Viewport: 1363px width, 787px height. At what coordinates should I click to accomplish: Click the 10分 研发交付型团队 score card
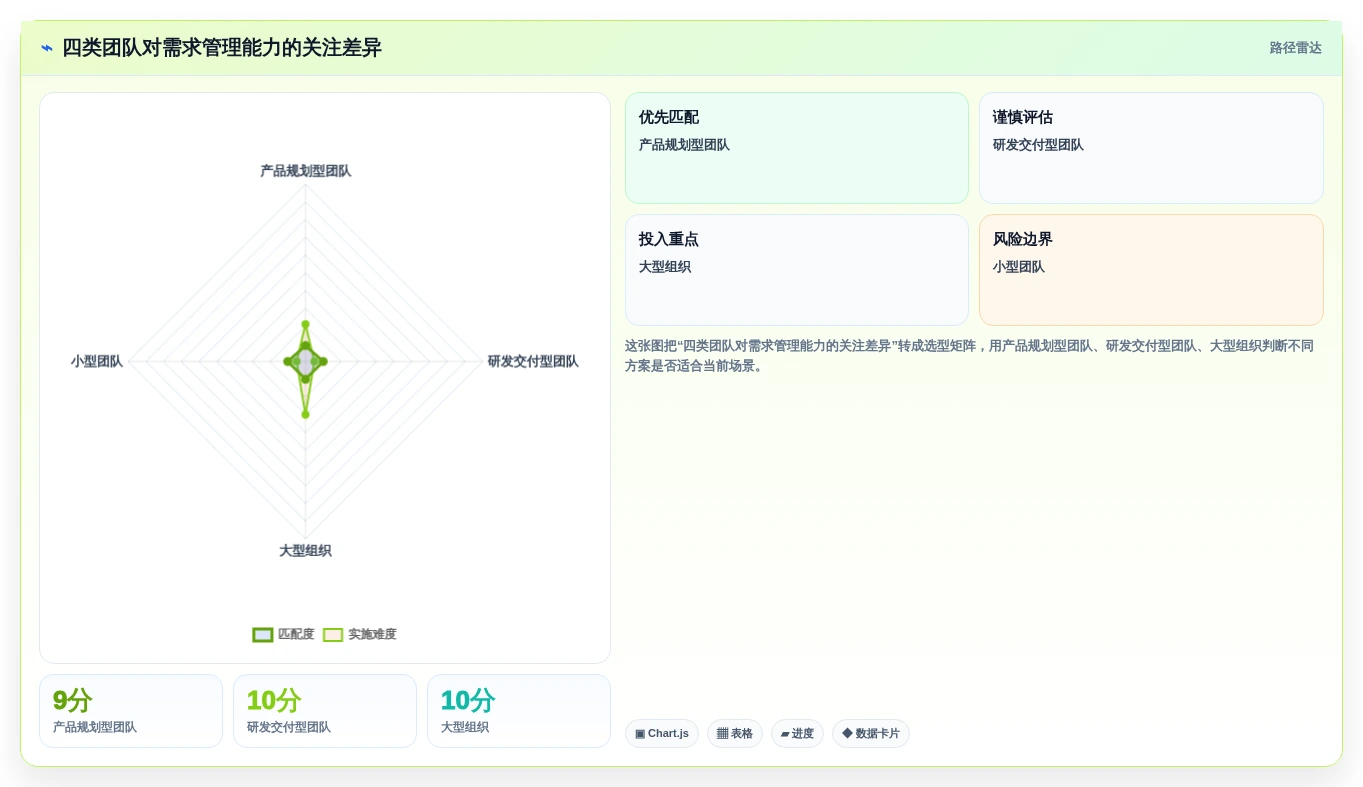coord(325,711)
